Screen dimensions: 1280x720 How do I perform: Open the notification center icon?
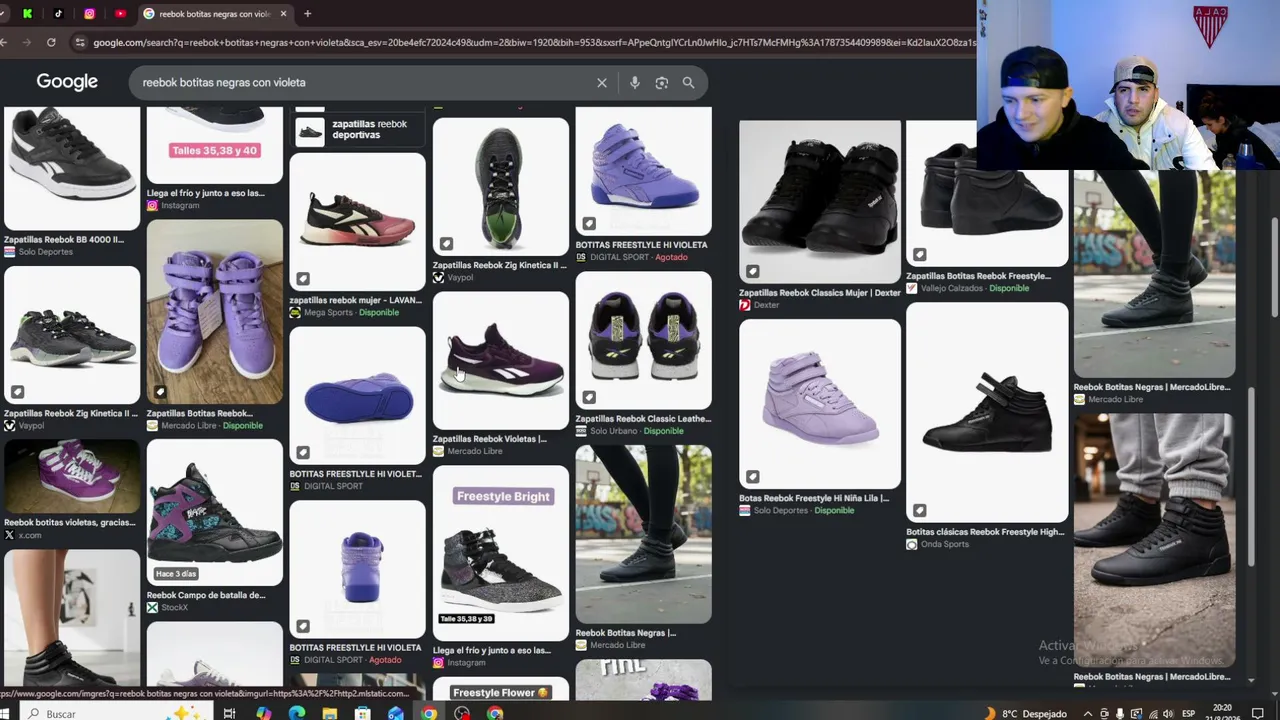pyautogui.click(x=1258, y=713)
